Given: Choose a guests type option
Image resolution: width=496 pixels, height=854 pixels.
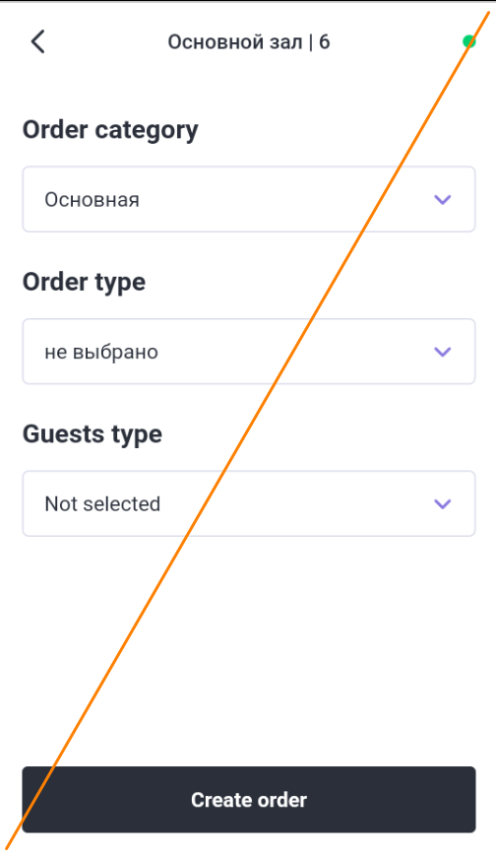Looking at the screenshot, I should coord(249,504).
